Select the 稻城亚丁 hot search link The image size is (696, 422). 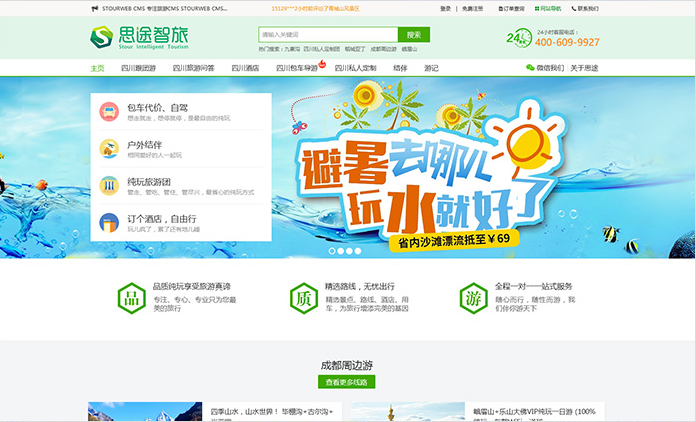pos(355,49)
